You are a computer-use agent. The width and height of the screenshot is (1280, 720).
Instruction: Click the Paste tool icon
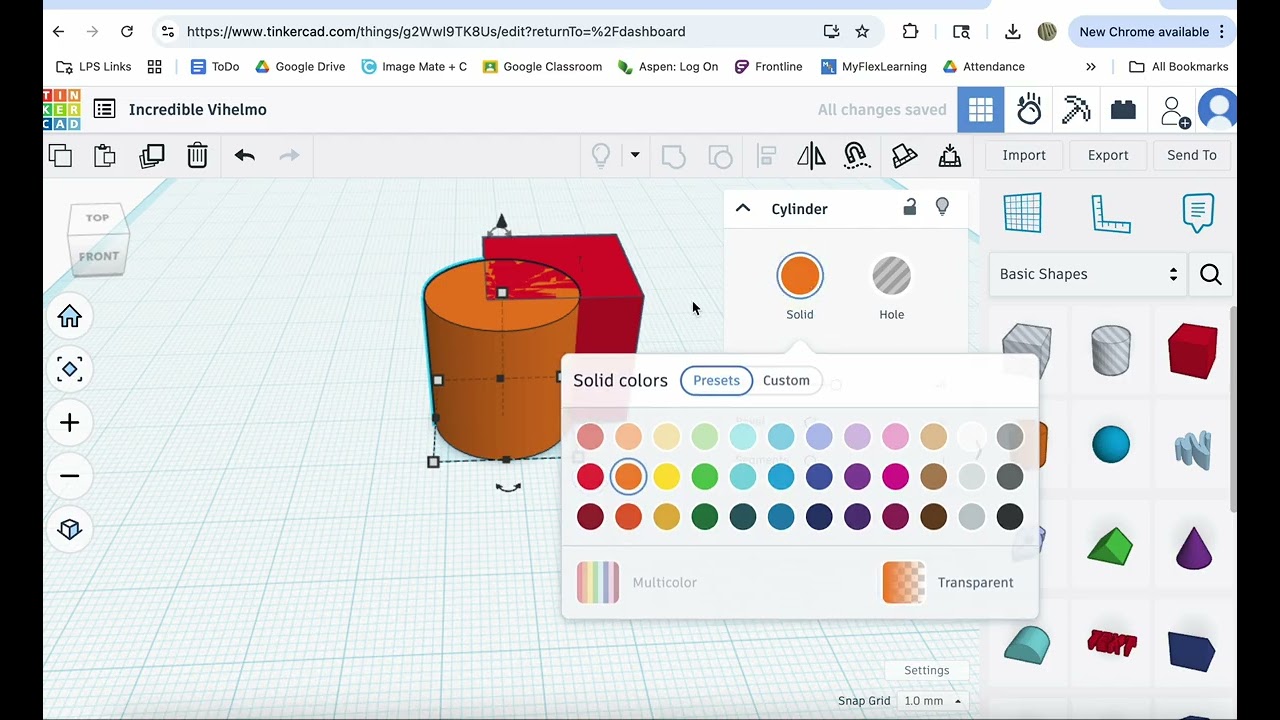[x=105, y=155]
